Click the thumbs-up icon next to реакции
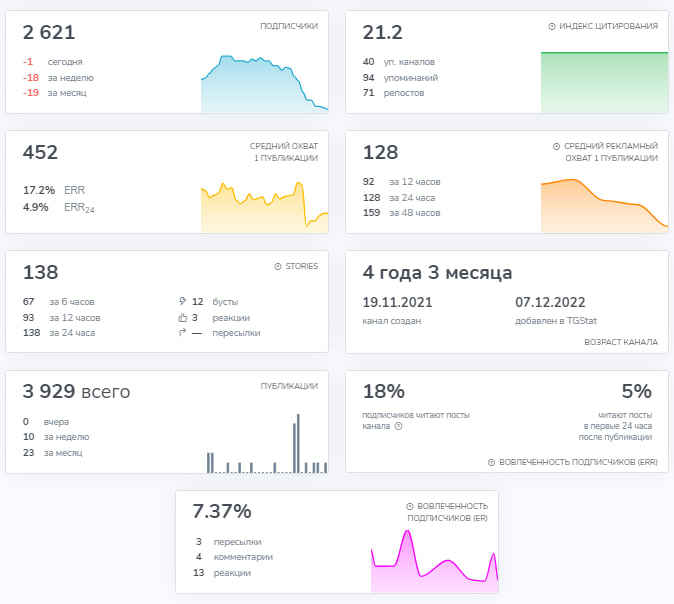 coord(181,317)
